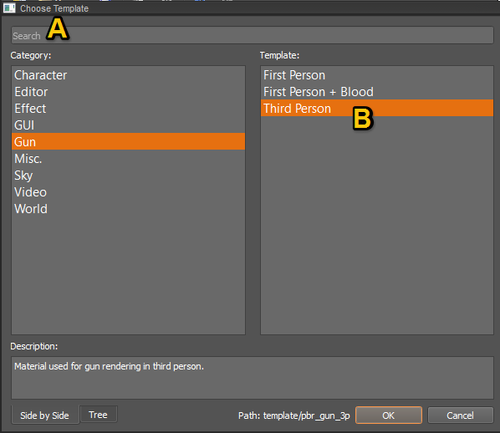Select the Sky category

point(128,175)
